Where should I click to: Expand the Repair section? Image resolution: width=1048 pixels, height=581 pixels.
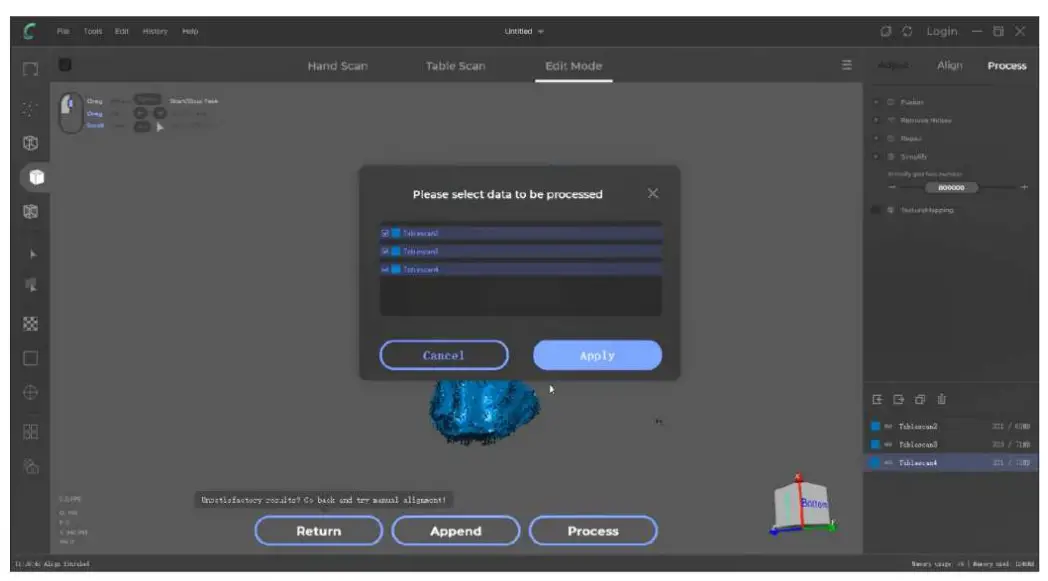(876, 138)
